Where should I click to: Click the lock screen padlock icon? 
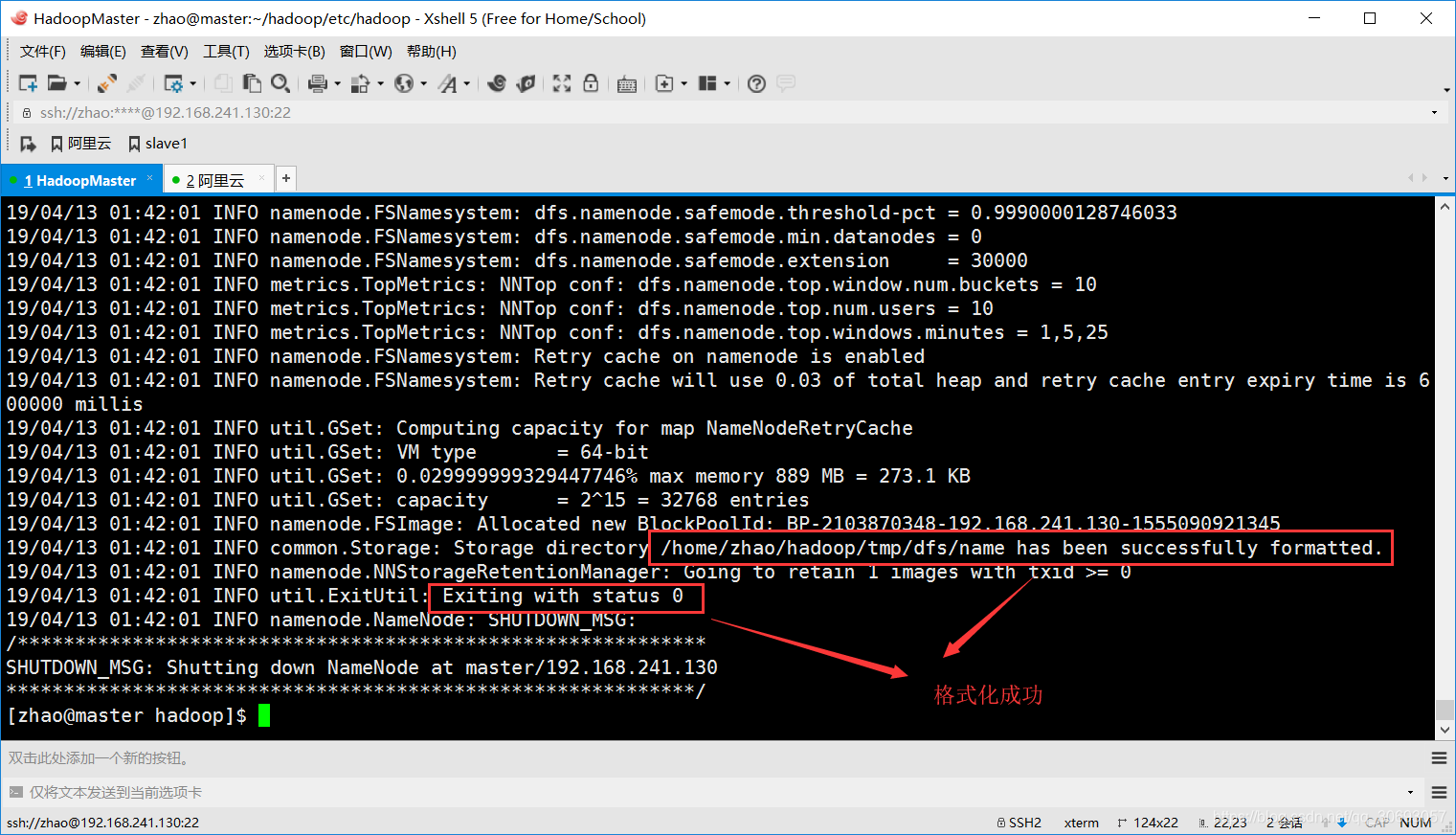click(x=591, y=83)
